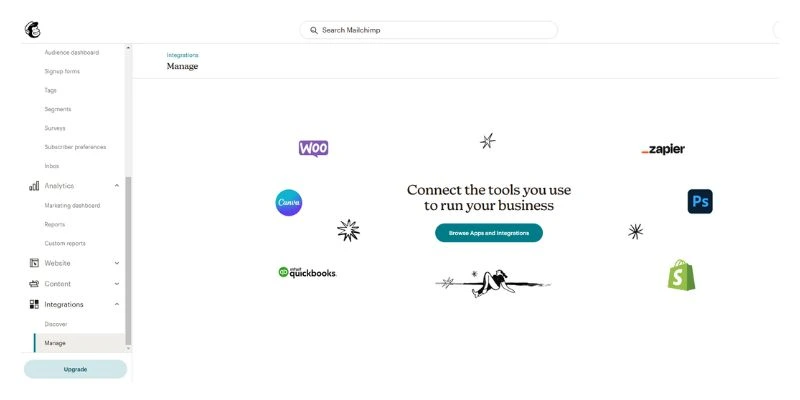800x400 pixels.
Task: Collapse the Analytics section chevron
Action: click(117, 186)
